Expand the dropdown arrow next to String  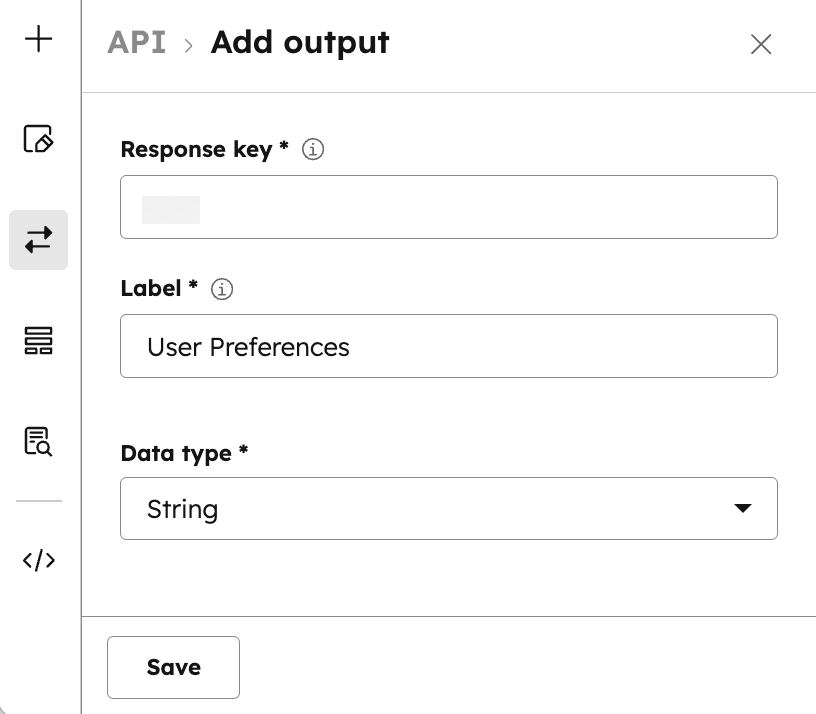click(x=742, y=509)
